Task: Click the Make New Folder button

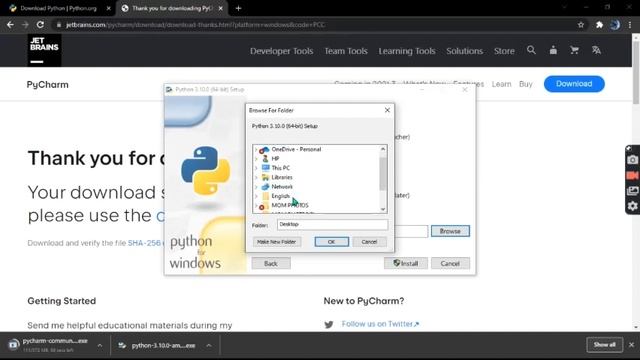Action: (276, 242)
